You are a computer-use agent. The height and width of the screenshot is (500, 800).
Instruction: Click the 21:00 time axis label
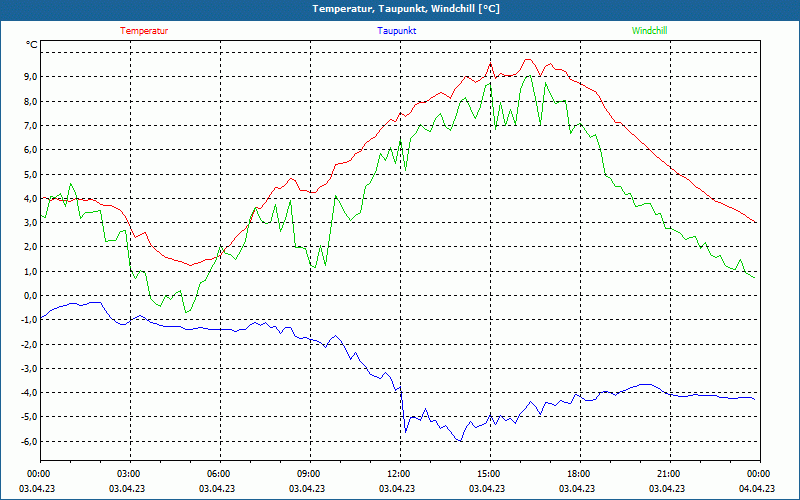pyautogui.click(x=670, y=474)
